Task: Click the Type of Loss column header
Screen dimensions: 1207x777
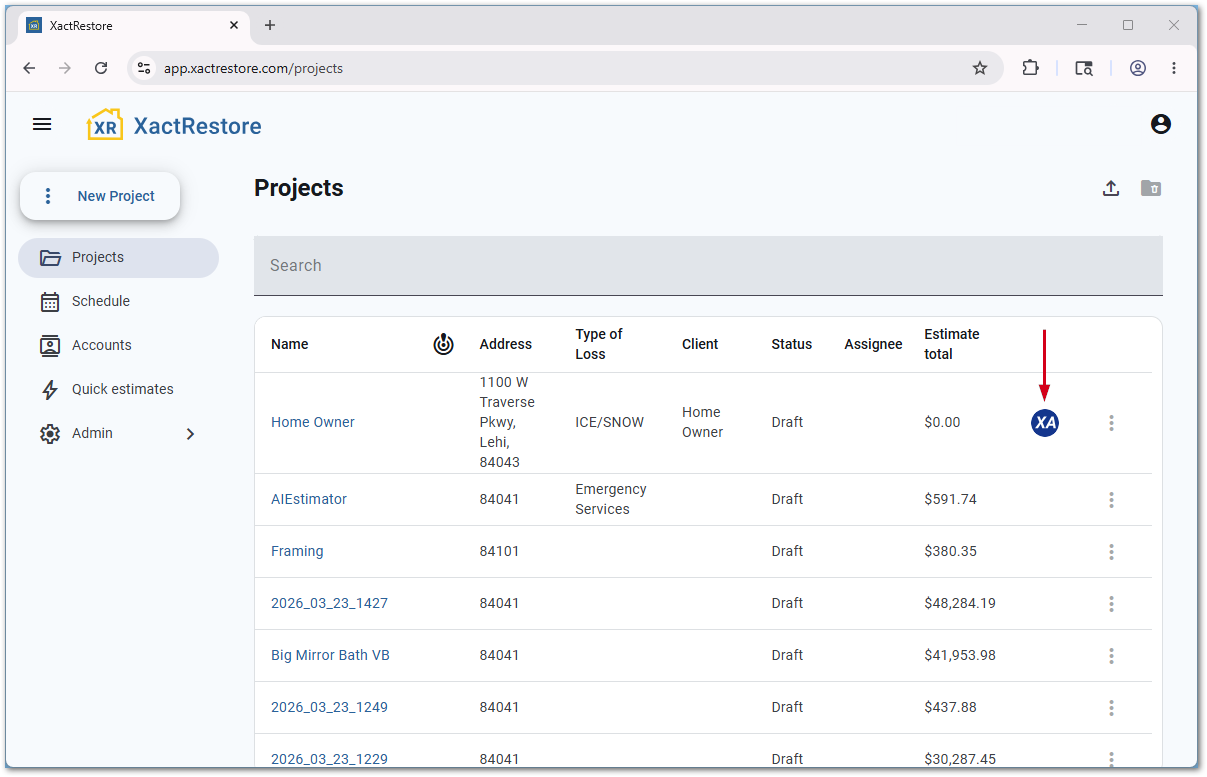Action: tap(599, 344)
